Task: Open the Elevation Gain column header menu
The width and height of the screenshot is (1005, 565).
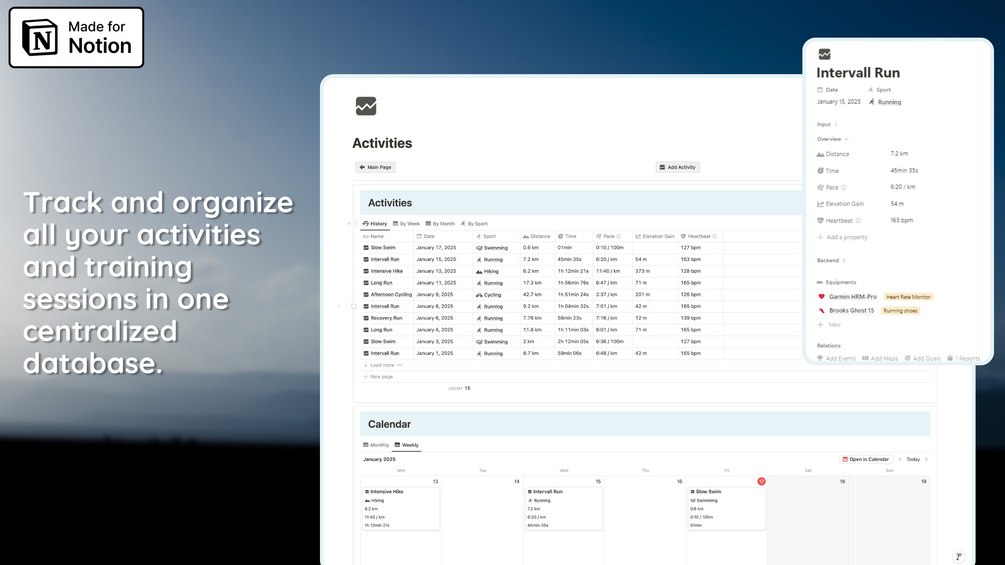Action: (x=655, y=236)
